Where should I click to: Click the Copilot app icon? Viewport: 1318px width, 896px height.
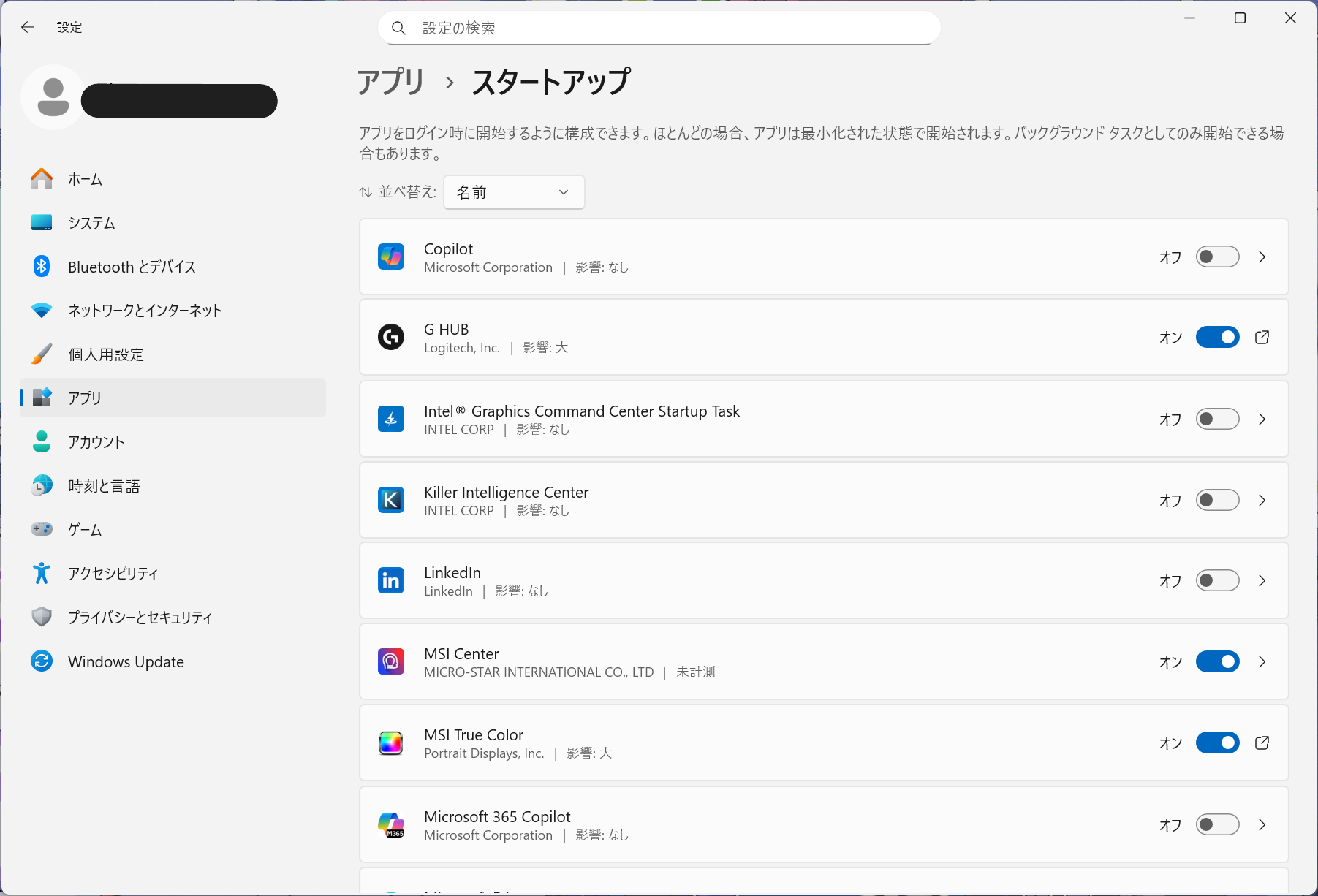(391, 257)
